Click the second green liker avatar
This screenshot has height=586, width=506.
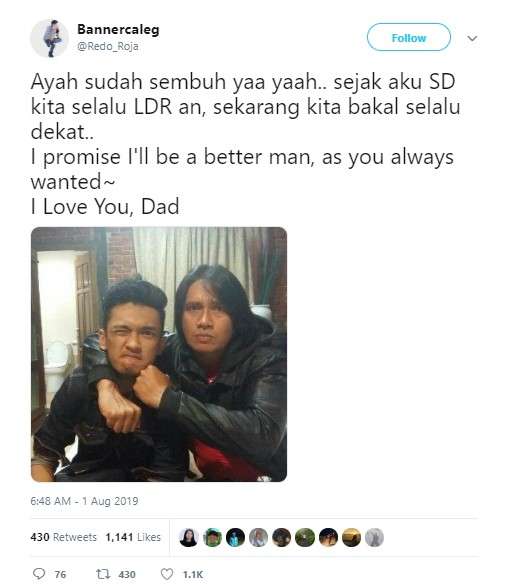[212, 537]
